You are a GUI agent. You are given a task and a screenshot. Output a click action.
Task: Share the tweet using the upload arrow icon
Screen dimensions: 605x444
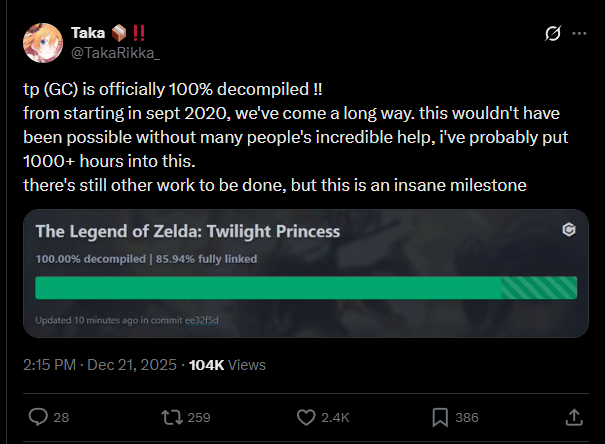click(x=574, y=417)
